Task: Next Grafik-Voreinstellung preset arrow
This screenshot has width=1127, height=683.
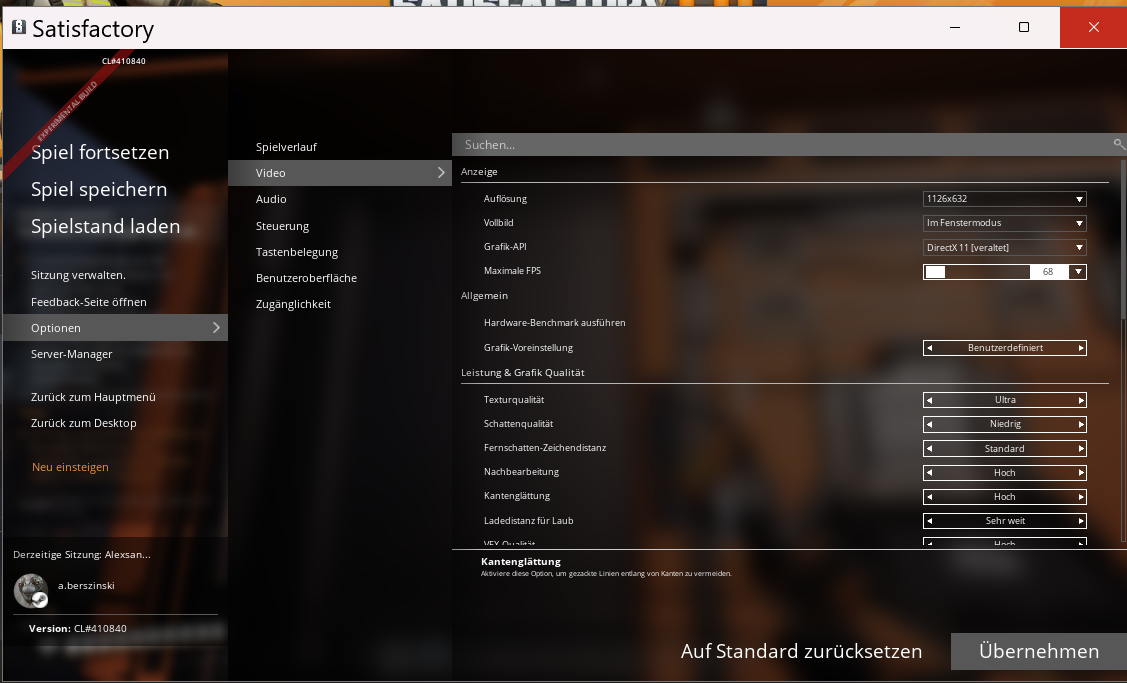Action: point(1080,348)
